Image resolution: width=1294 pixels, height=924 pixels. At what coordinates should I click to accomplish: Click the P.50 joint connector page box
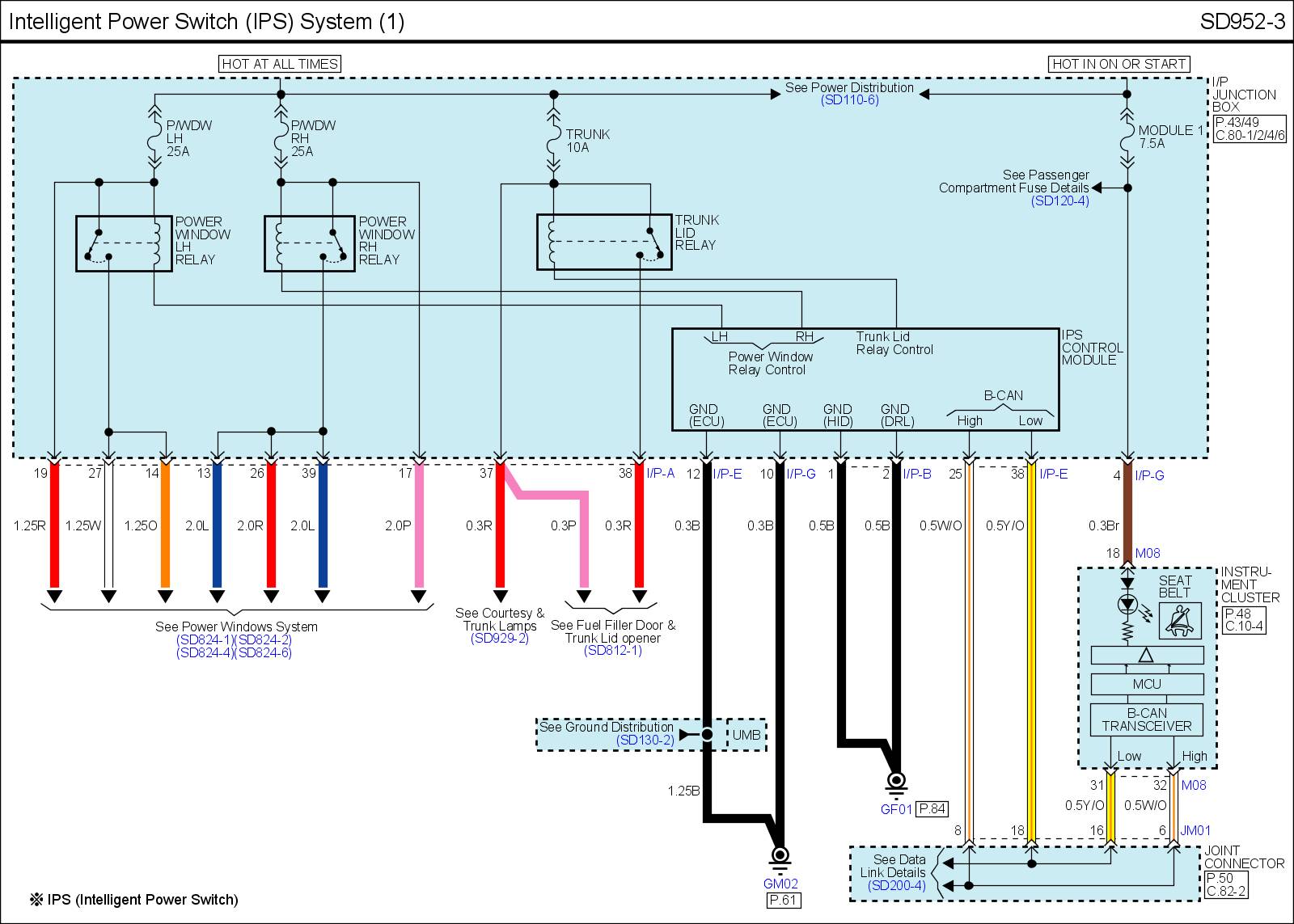tap(1220, 879)
